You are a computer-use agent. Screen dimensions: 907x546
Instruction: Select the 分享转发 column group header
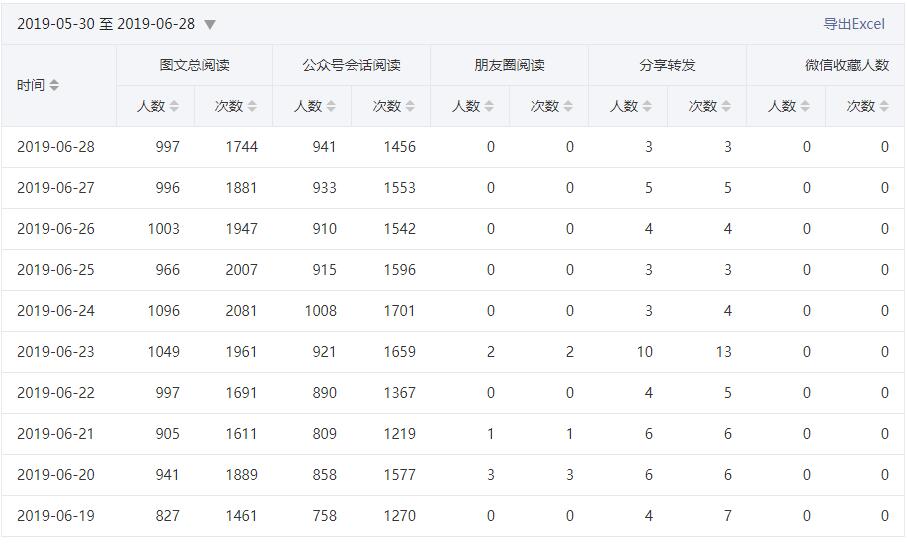pyautogui.click(x=667, y=65)
